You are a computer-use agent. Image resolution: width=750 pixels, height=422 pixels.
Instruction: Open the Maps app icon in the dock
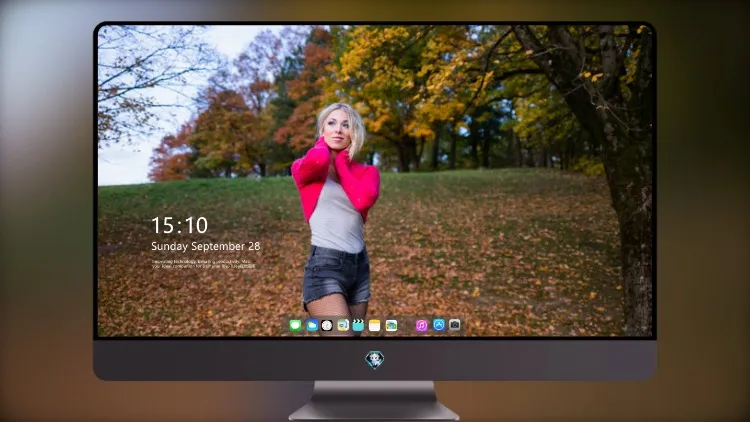click(x=342, y=326)
